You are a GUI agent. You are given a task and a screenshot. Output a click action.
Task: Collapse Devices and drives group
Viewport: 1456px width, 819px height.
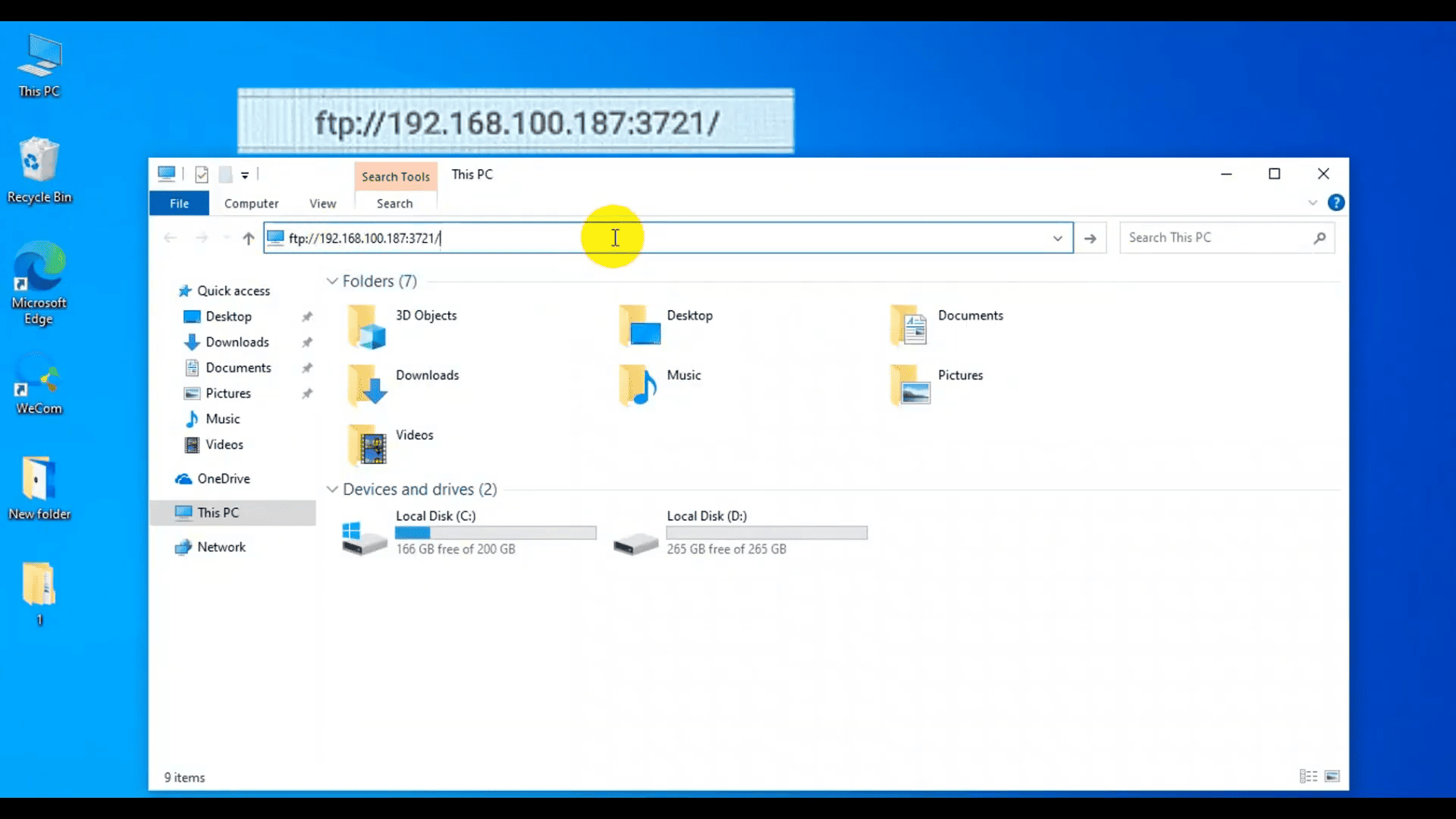click(331, 489)
